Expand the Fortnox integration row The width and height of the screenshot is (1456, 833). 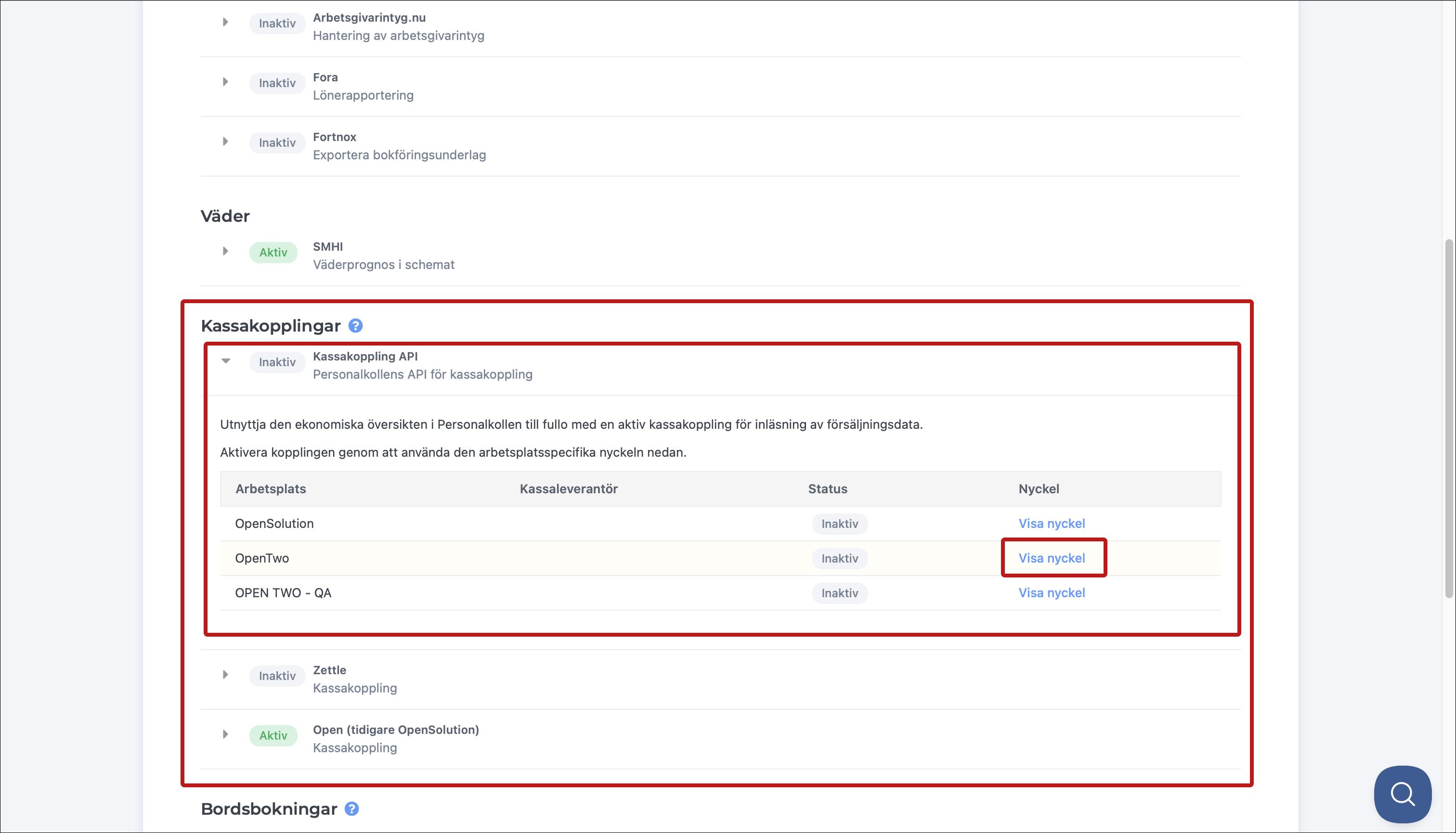coord(225,141)
